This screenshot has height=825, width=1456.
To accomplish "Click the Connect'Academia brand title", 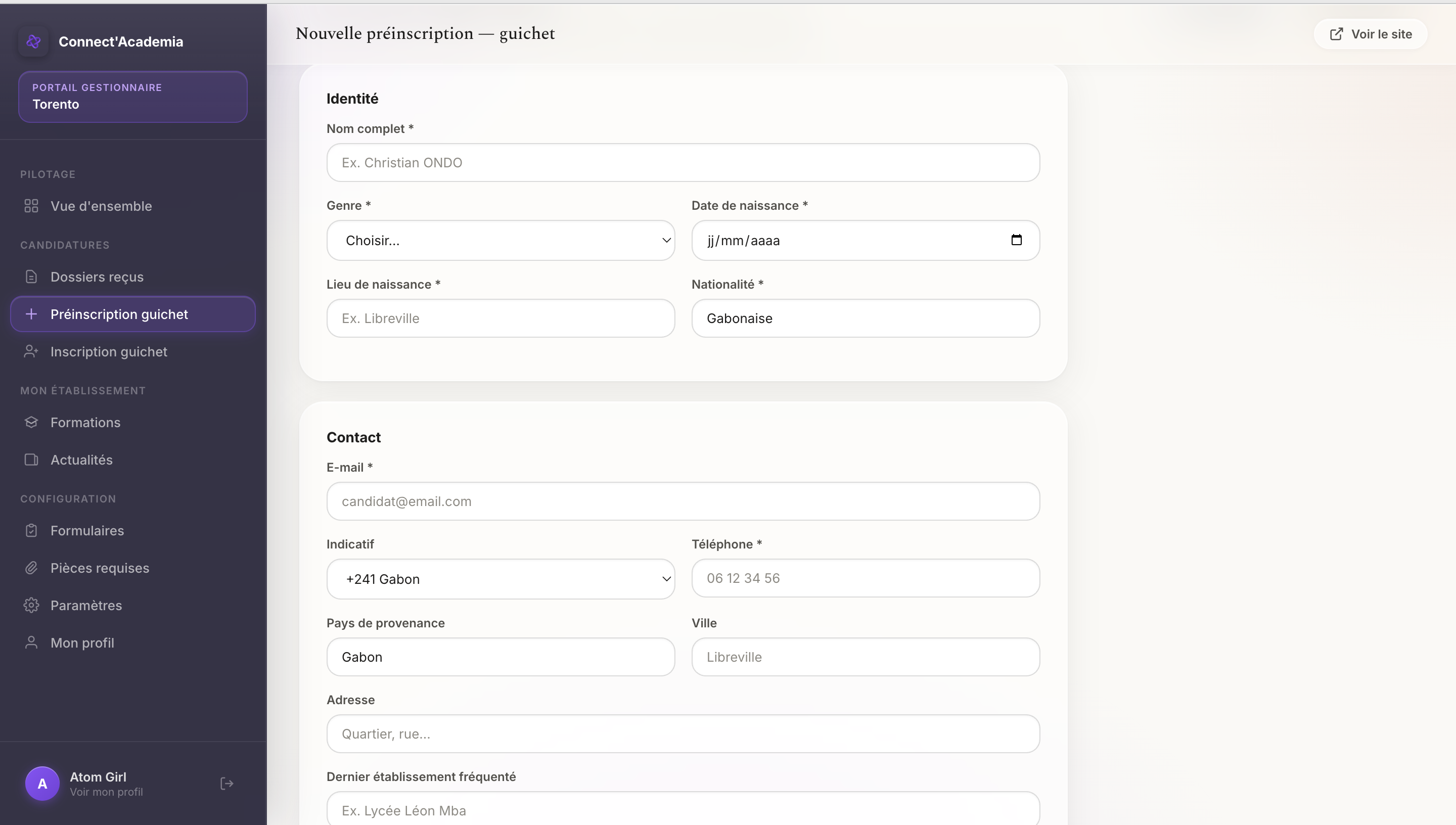I will coord(121,41).
